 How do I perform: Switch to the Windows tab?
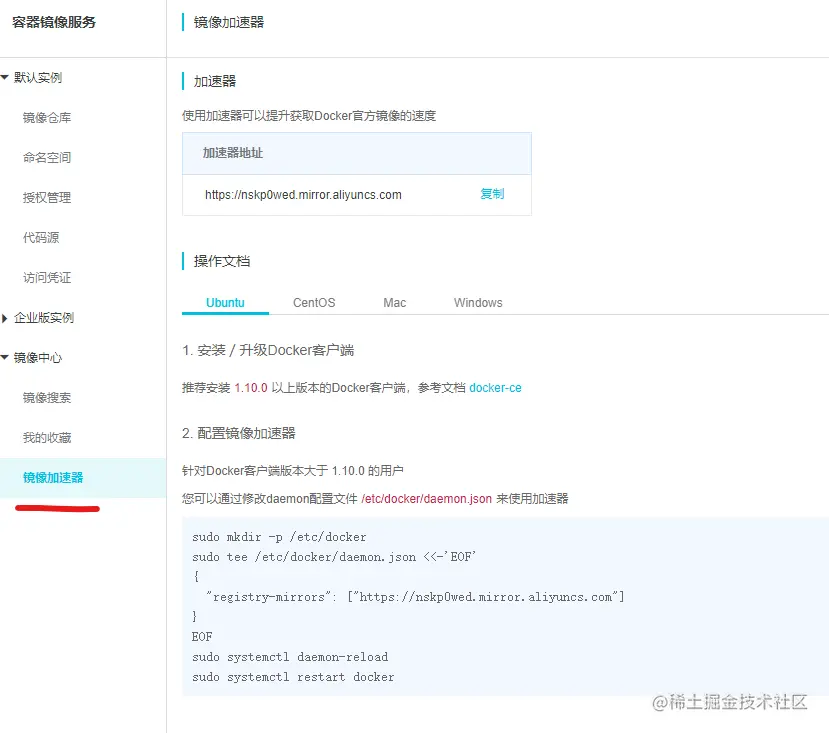[x=478, y=303]
